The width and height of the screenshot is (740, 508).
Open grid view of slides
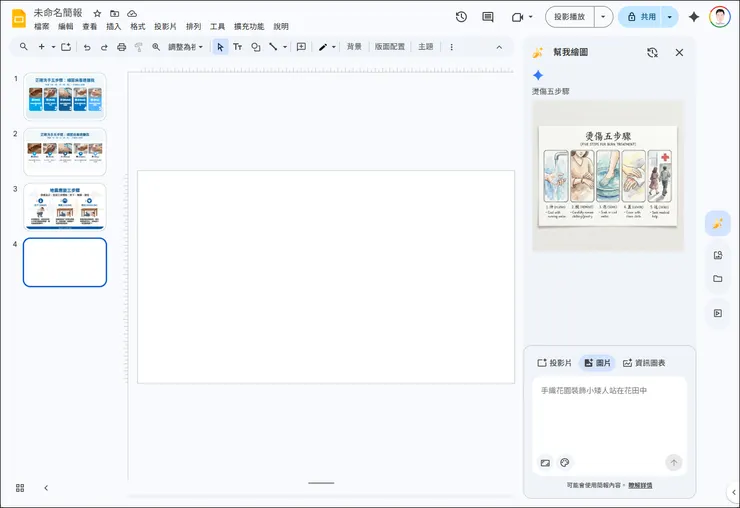20,488
